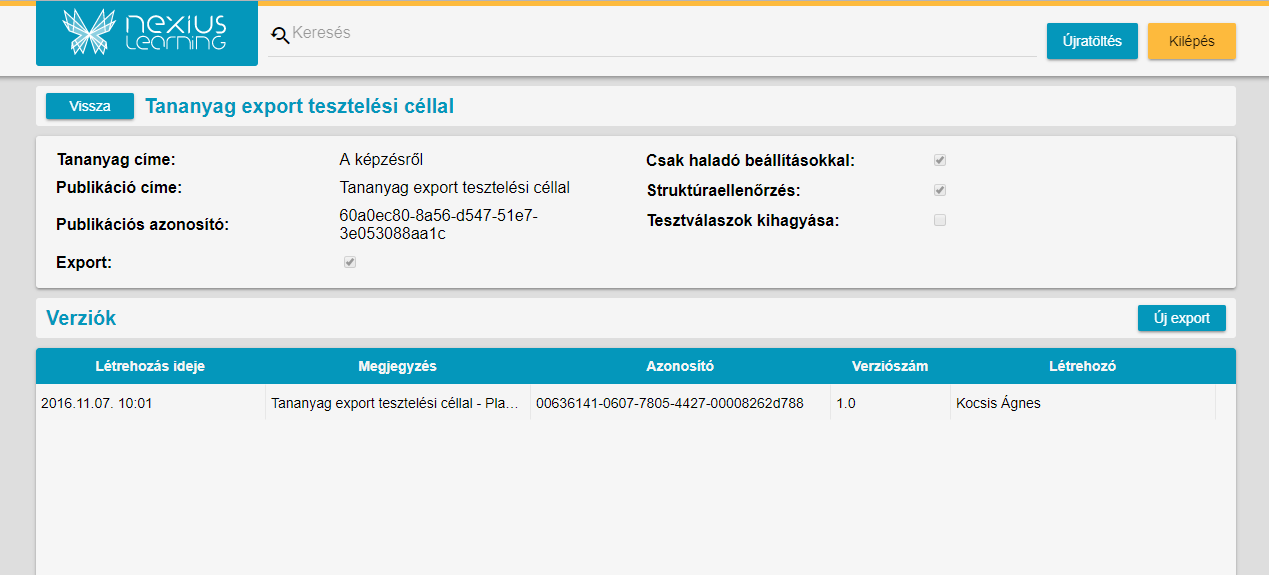Click the truncated Megjegyzés cell in the version row
Image resolution: width=1269 pixels, height=575 pixels.
point(395,404)
